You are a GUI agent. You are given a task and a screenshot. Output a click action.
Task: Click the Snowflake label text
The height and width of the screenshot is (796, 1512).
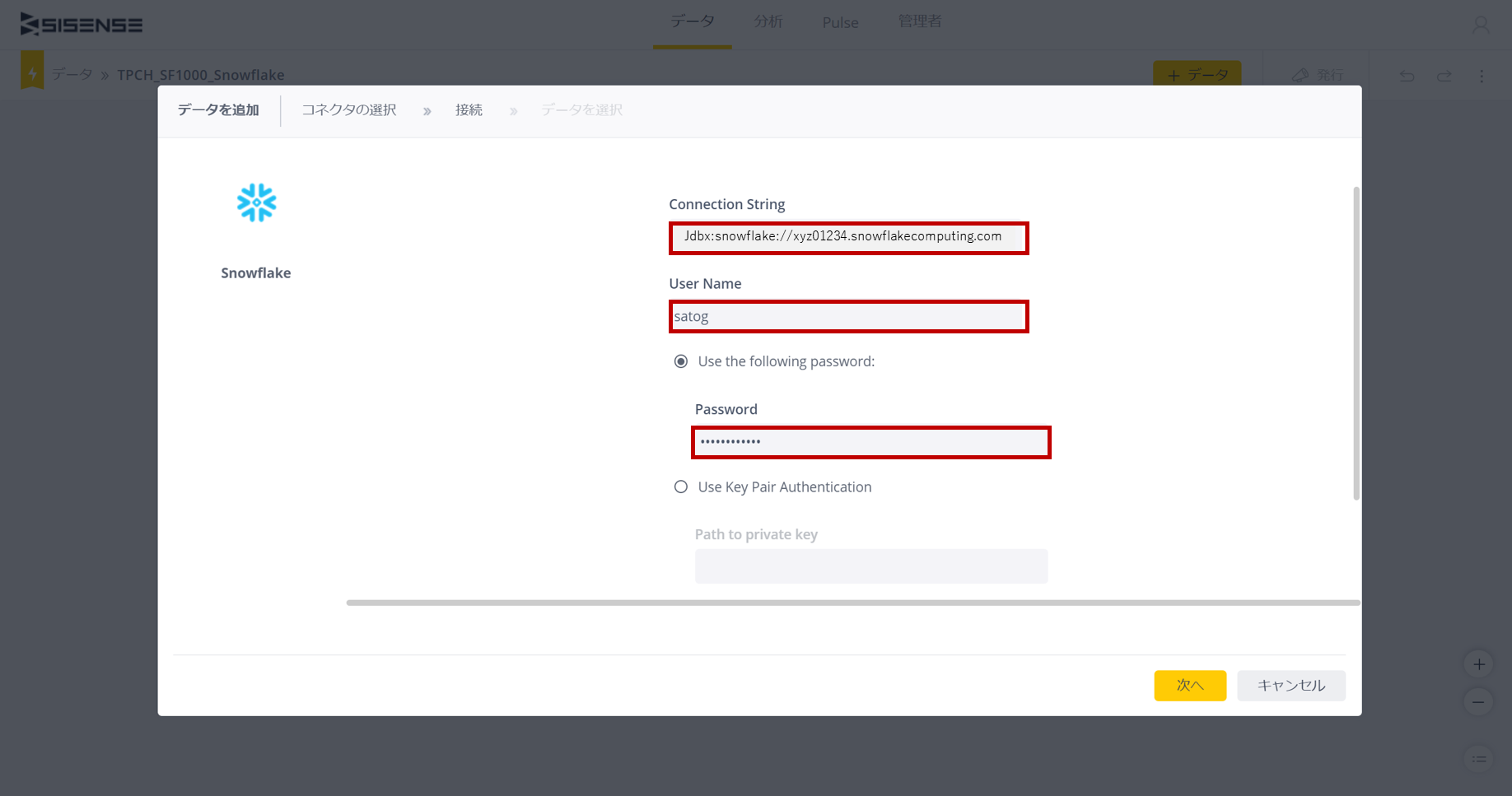(x=256, y=273)
